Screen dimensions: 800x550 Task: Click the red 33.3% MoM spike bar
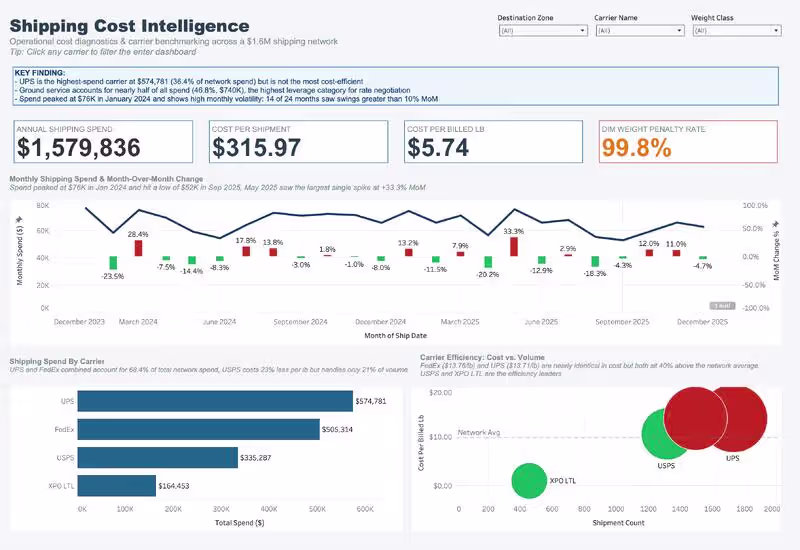[x=514, y=246]
